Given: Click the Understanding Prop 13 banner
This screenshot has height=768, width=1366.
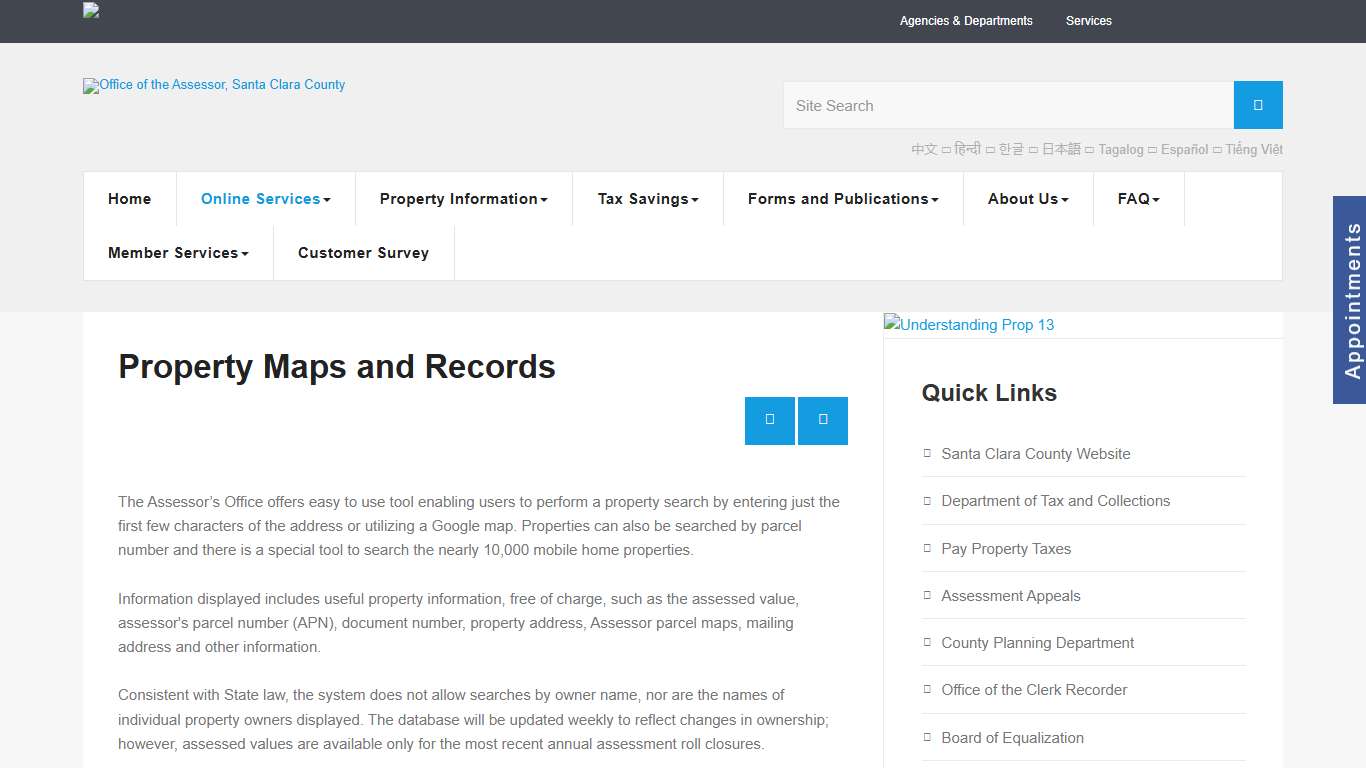Looking at the screenshot, I should tap(968, 325).
